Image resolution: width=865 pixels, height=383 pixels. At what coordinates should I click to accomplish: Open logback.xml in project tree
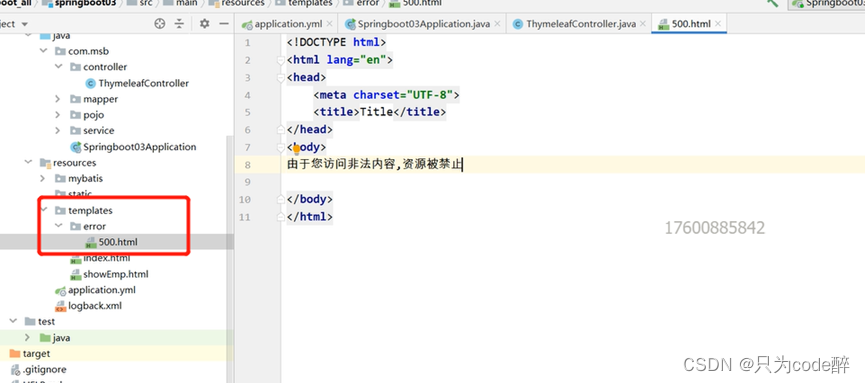pos(88,305)
